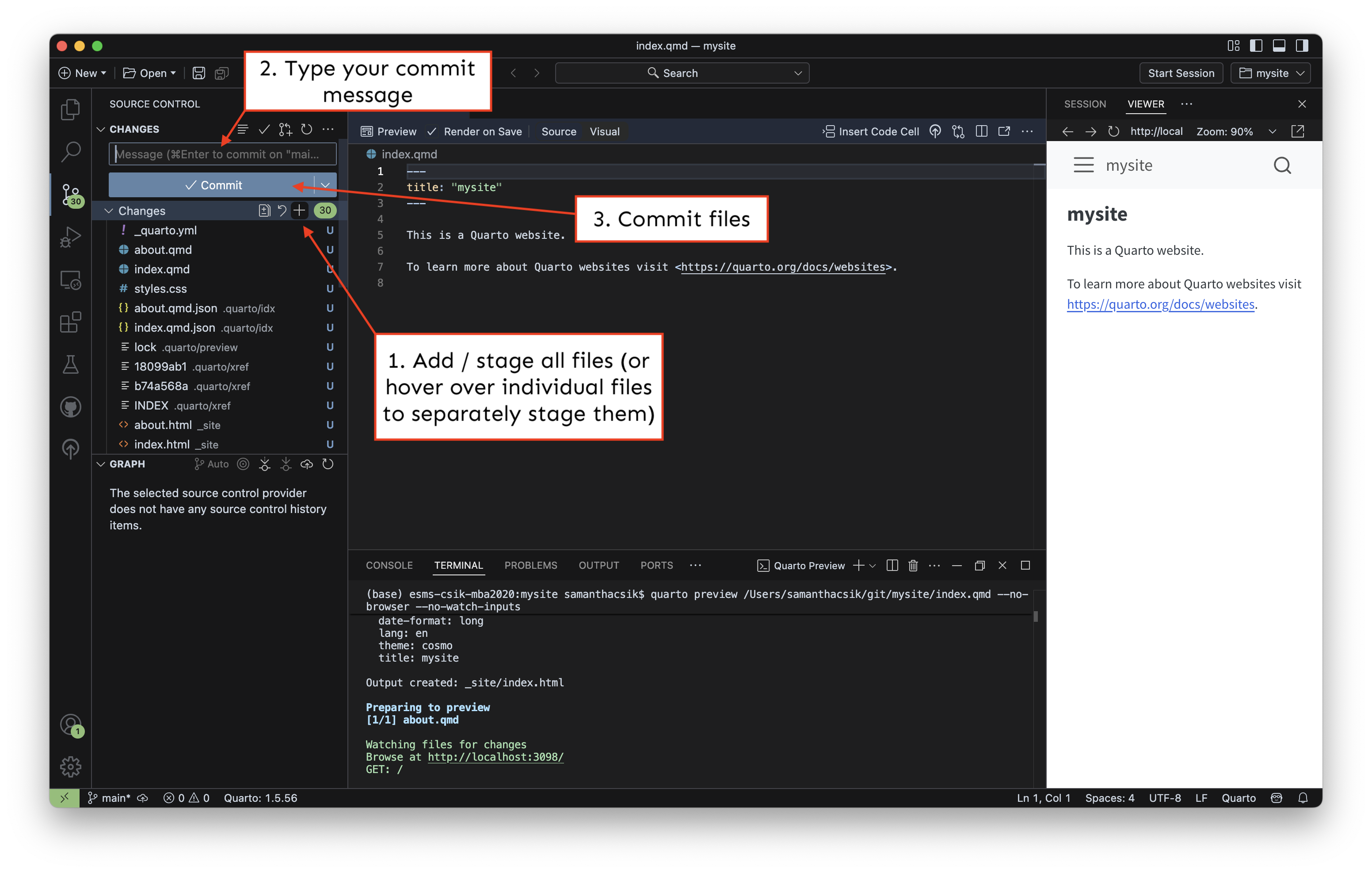Click the Save All icon in toolbar
This screenshot has width=1372, height=873.
[221, 73]
